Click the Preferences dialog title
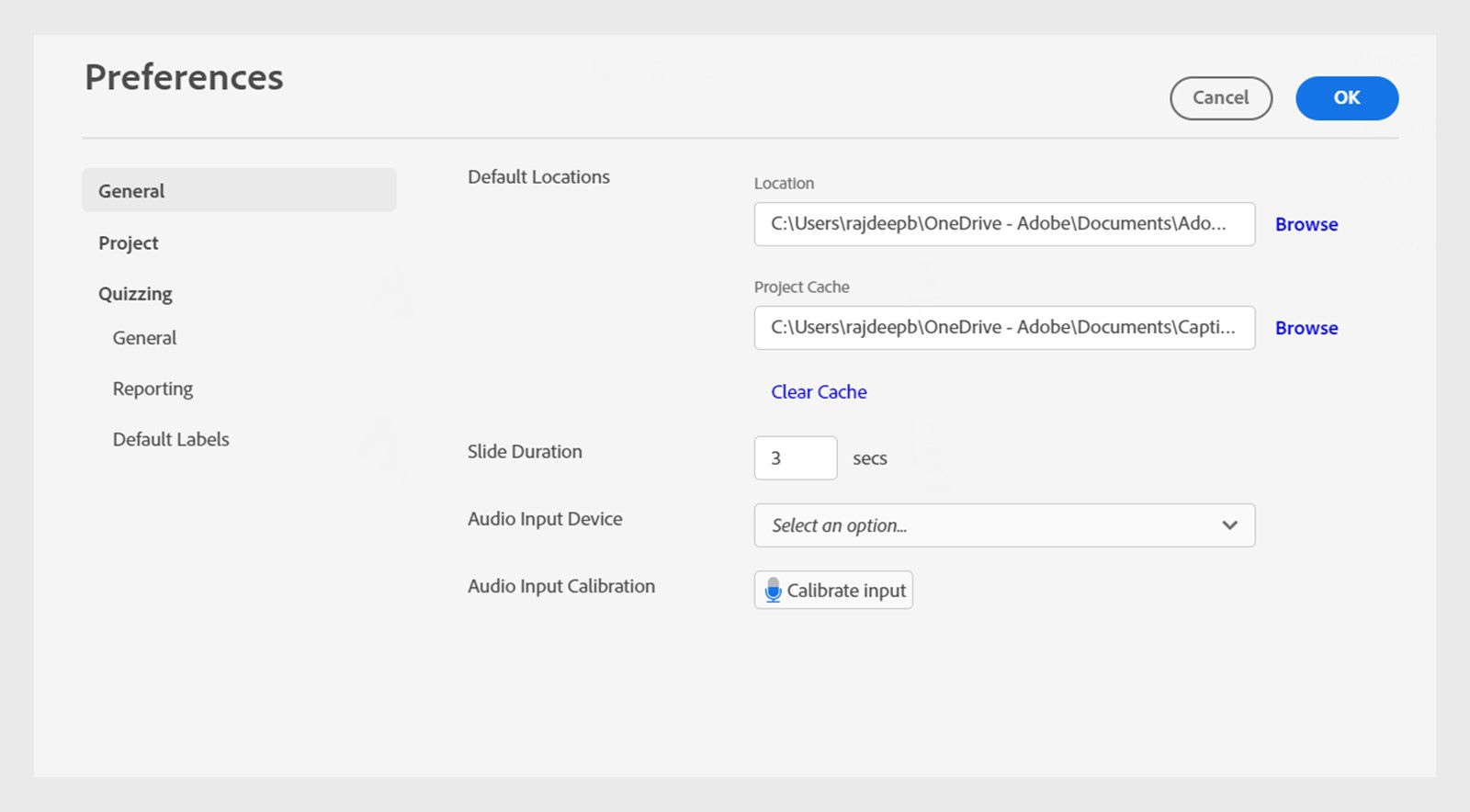This screenshot has height=812, width=1470. point(184,77)
